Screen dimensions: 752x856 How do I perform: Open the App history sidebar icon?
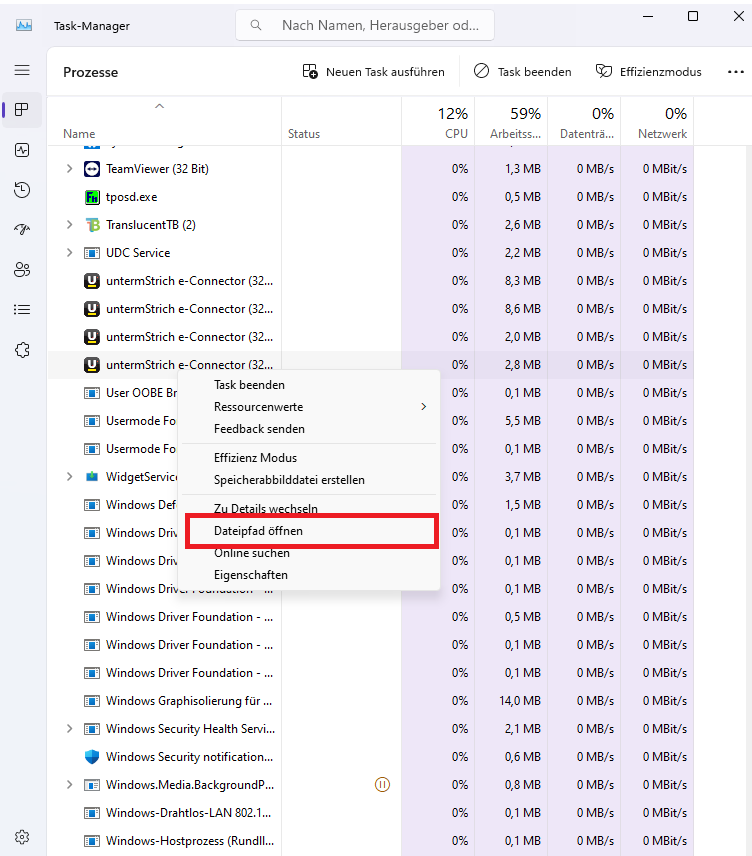22,190
